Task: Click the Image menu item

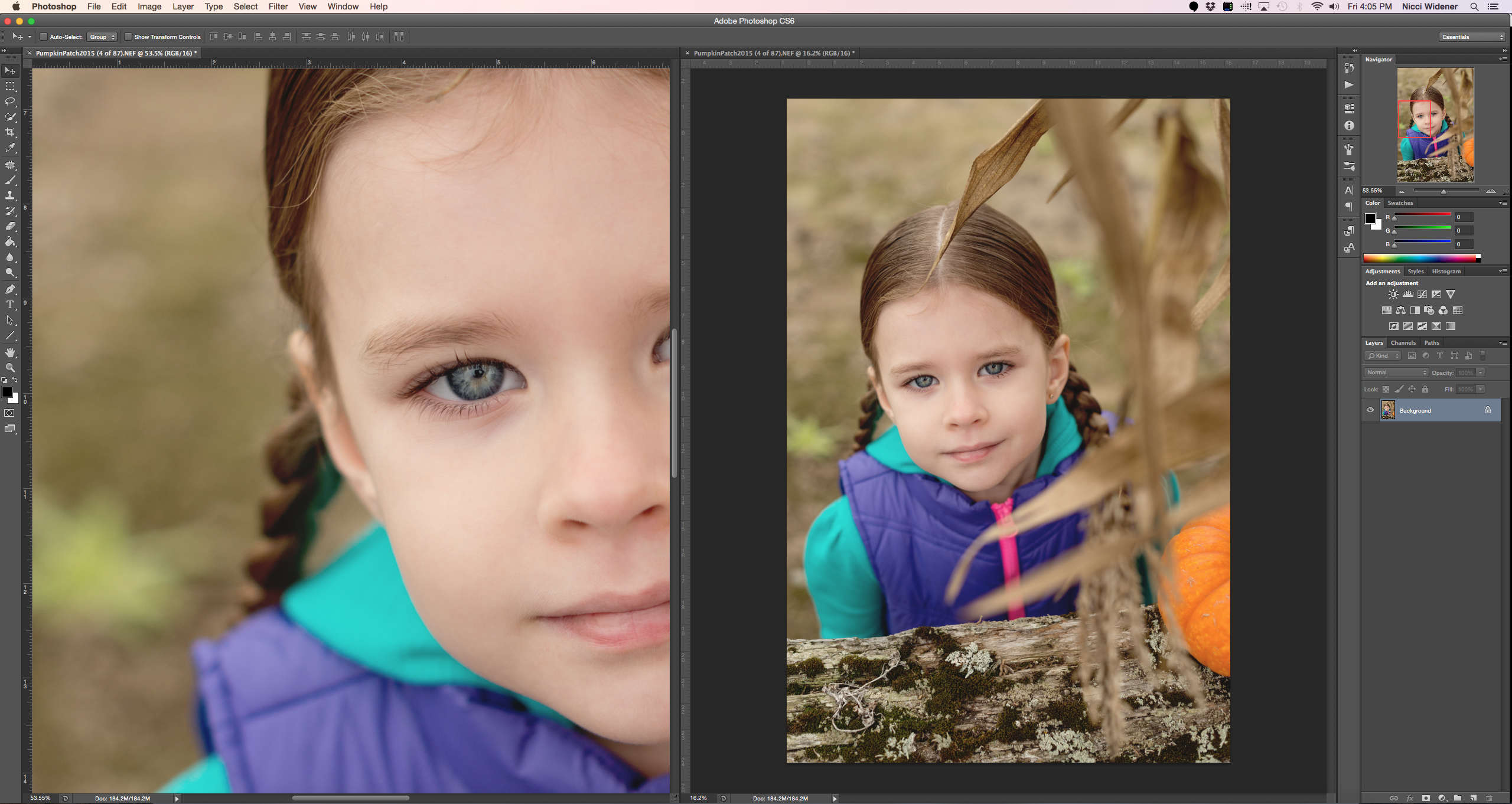Action: (x=148, y=7)
